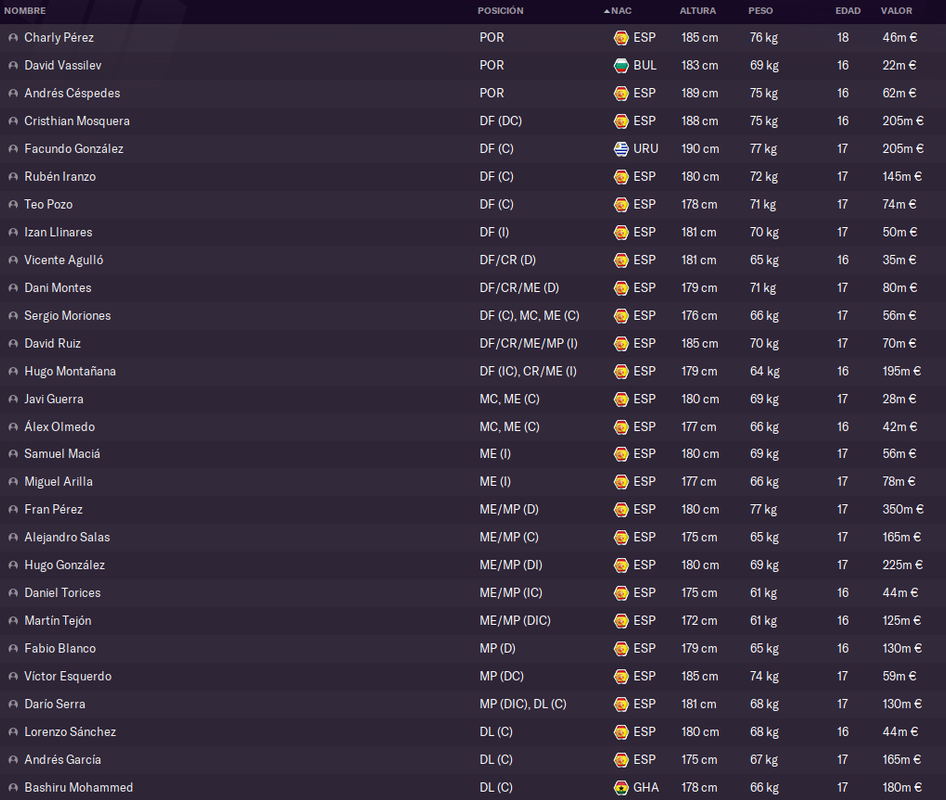Screen dimensions: 946x800
Task: Click the 195m € value for Hugo Montañana
Action: pos(901,371)
